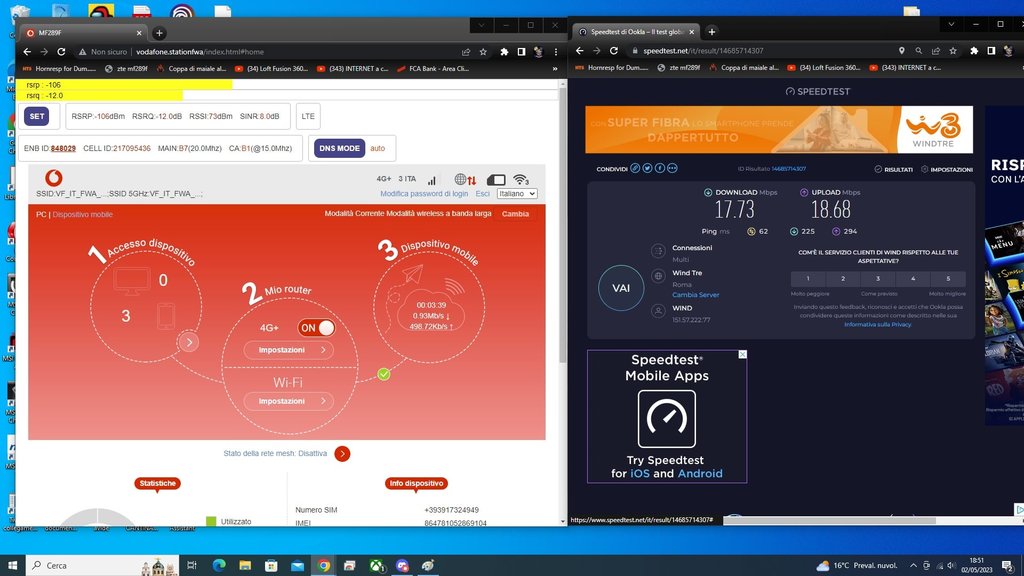Reload the Vodafone router page
This screenshot has height=576, width=1024.
(61, 52)
